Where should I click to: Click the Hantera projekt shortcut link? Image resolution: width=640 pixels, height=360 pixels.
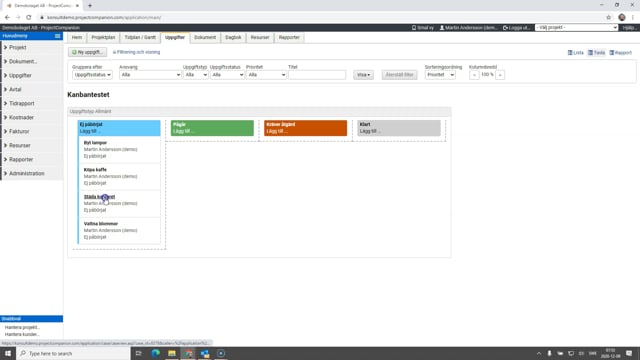click(22, 327)
